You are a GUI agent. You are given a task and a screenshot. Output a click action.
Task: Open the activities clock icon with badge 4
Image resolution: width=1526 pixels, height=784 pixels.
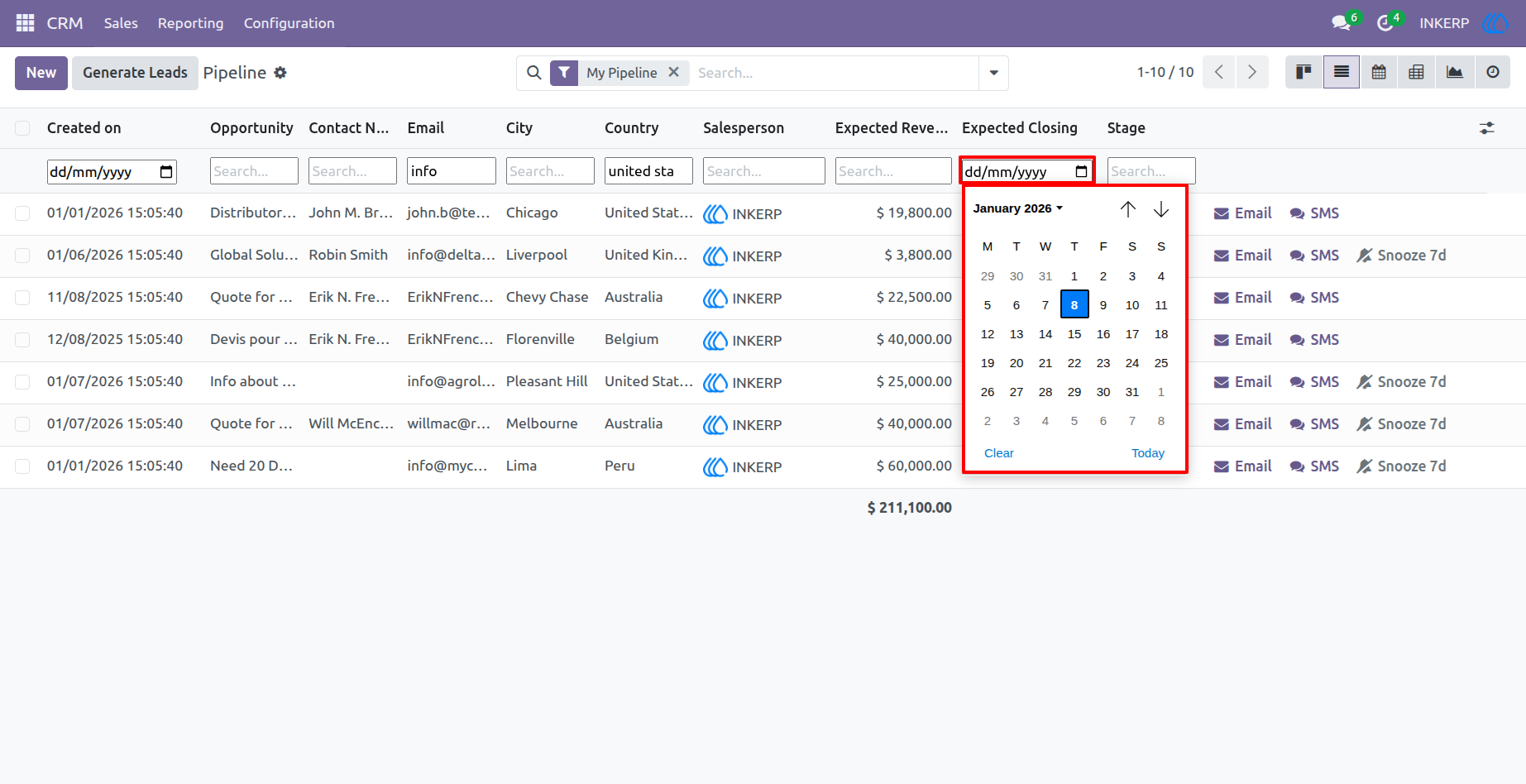coord(1387,22)
